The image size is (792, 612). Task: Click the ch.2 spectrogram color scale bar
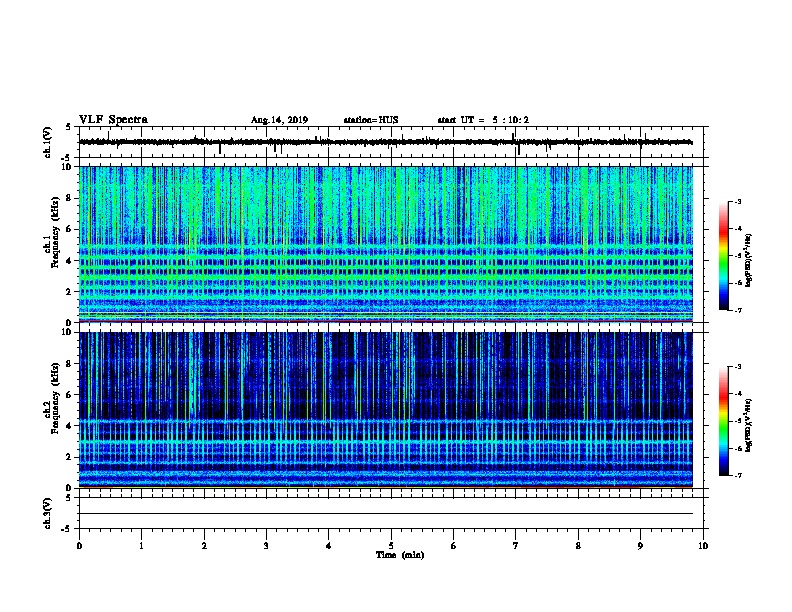tap(724, 421)
